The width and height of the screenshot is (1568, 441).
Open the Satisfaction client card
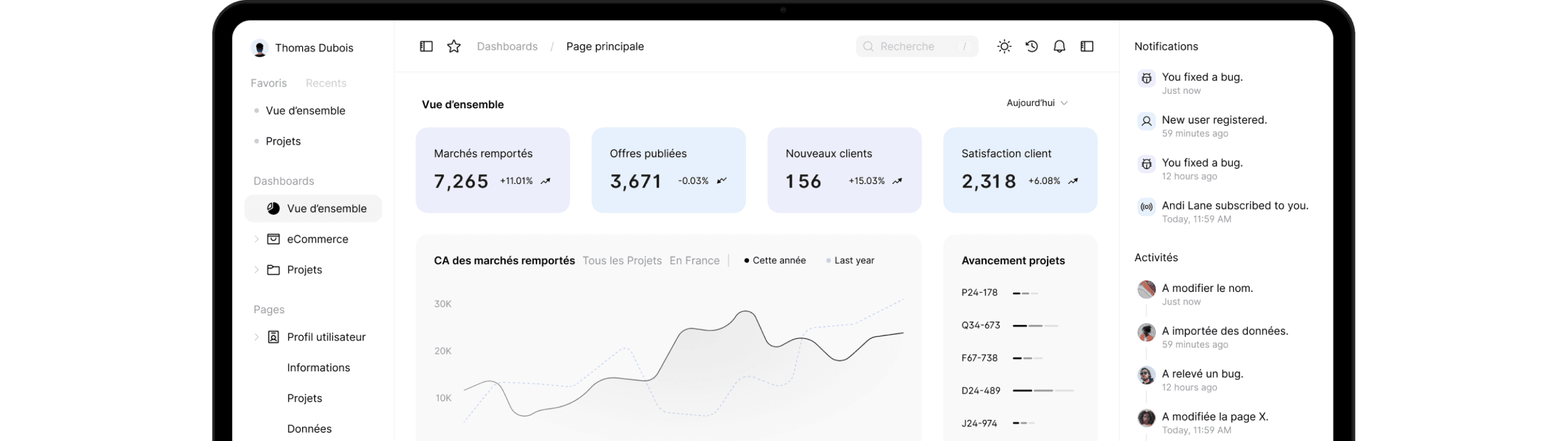(1020, 170)
